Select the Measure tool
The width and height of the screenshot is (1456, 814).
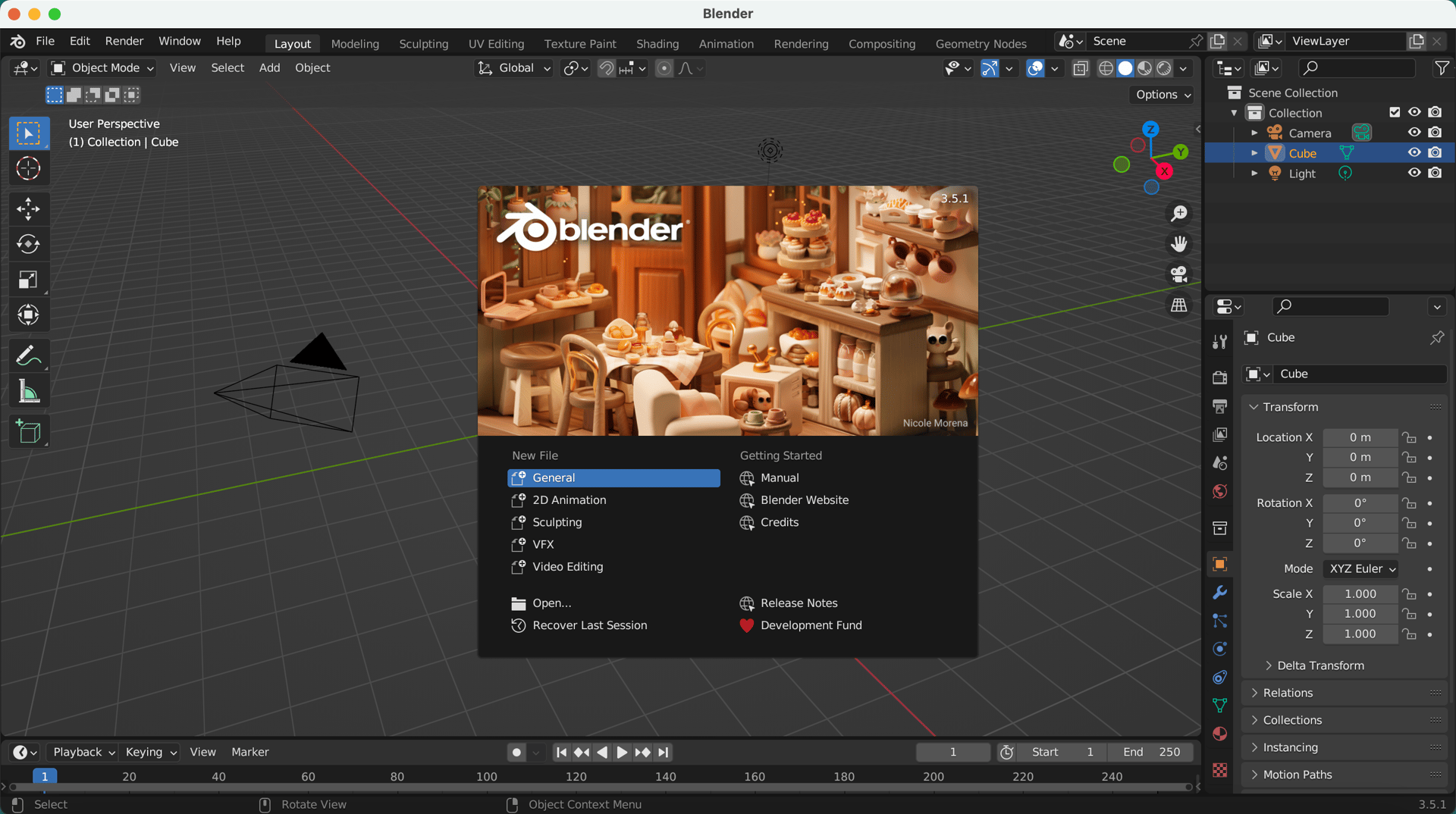(28, 392)
